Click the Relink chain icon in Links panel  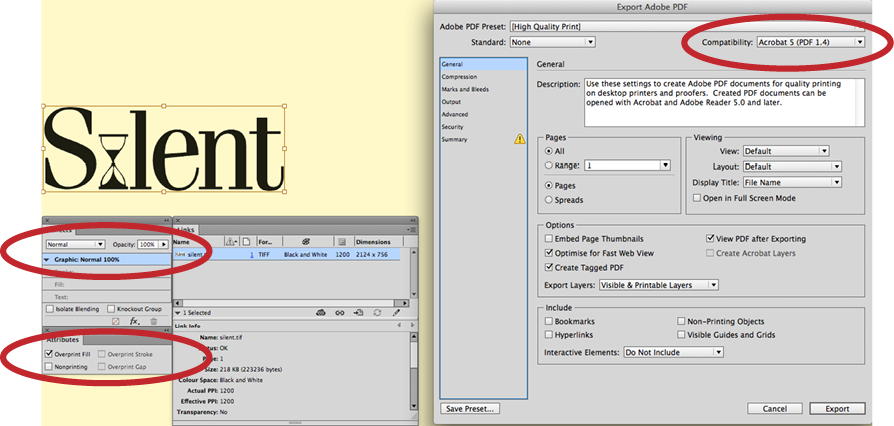[x=339, y=313]
